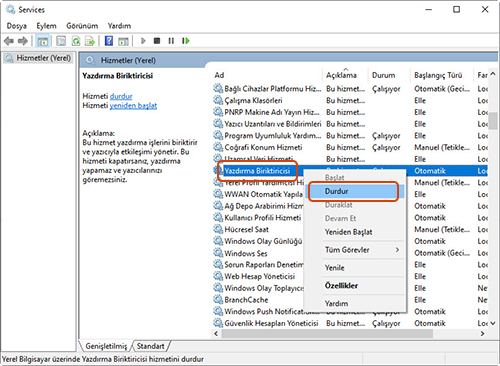The image size is (500, 366).
Task: Click the Services app icon in title bar
Action: point(11,9)
